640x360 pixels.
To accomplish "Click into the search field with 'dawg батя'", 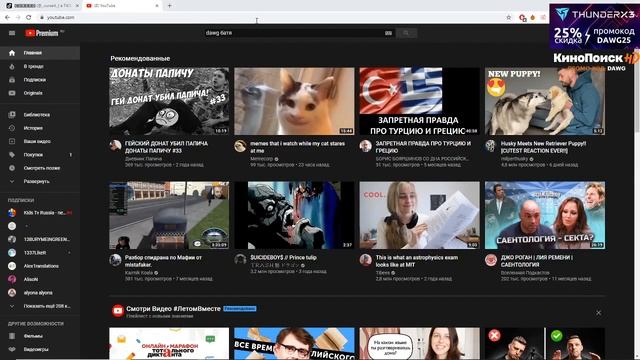I will click(294, 33).
